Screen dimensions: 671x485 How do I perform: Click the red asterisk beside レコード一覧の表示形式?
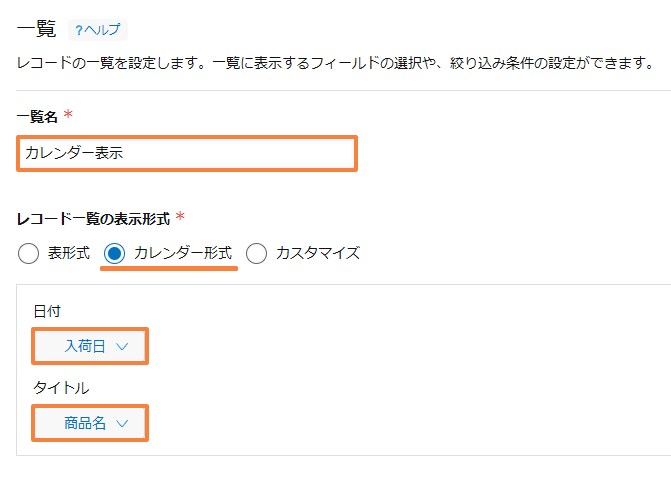180,216
